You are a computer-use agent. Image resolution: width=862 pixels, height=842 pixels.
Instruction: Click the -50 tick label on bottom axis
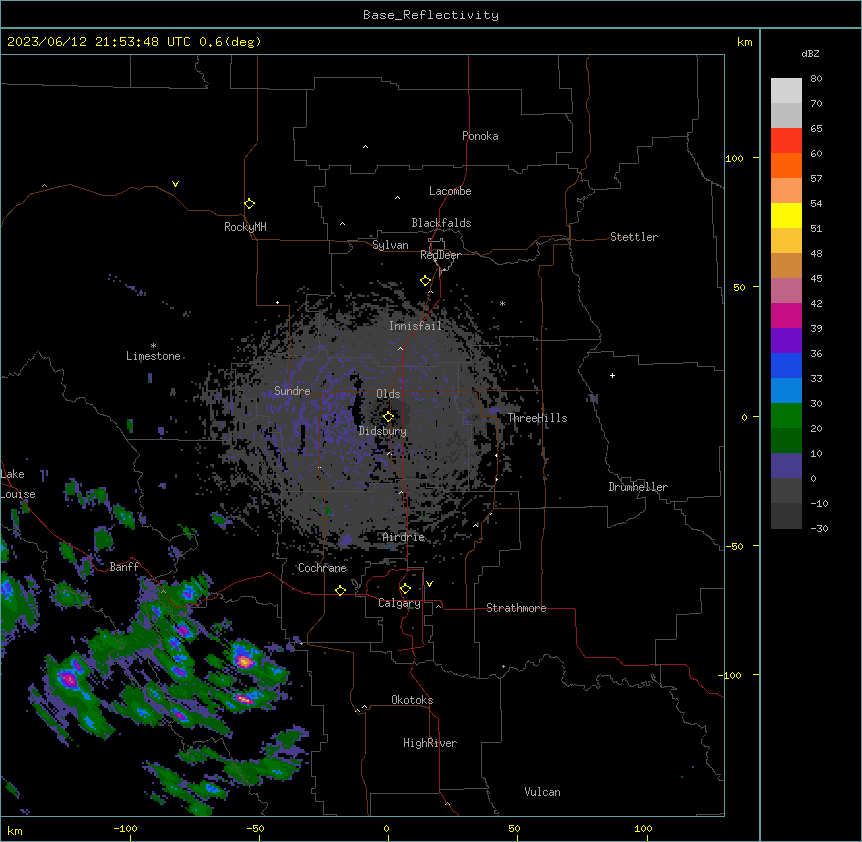(255, 828)
